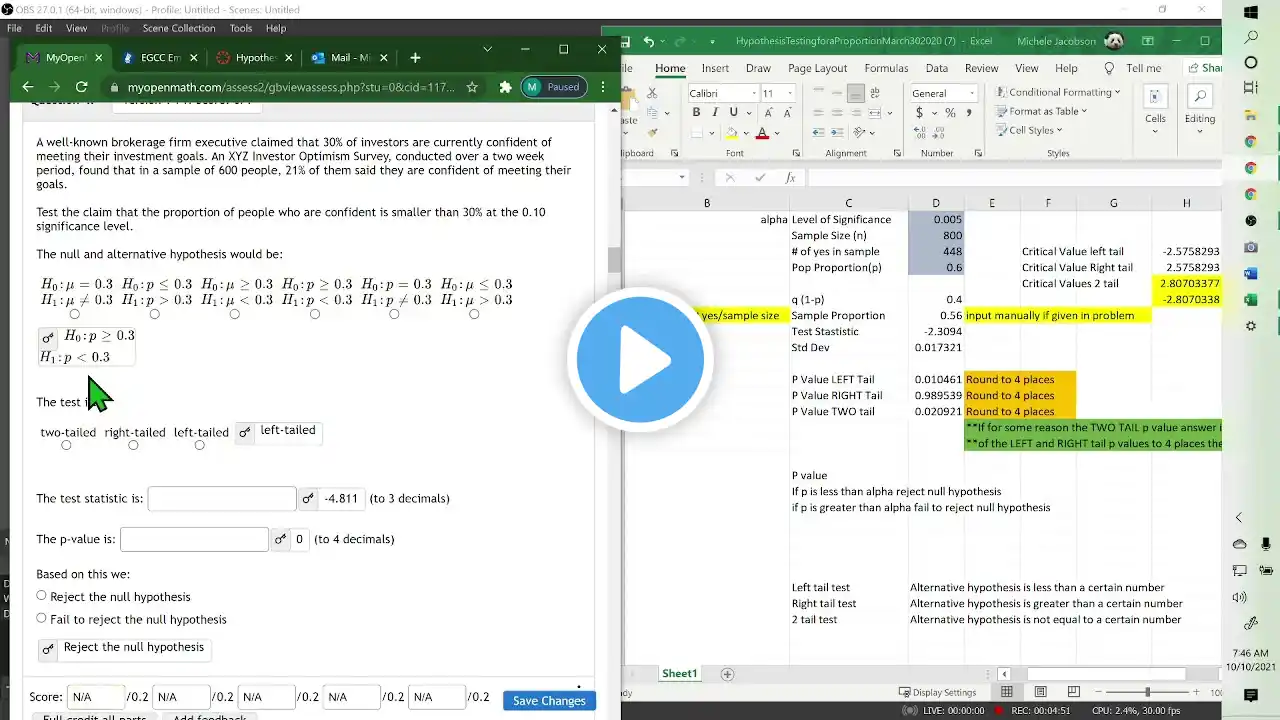Choose the two-tailed test option
The image size is (1280, 720).
click(x=66, y=445)
